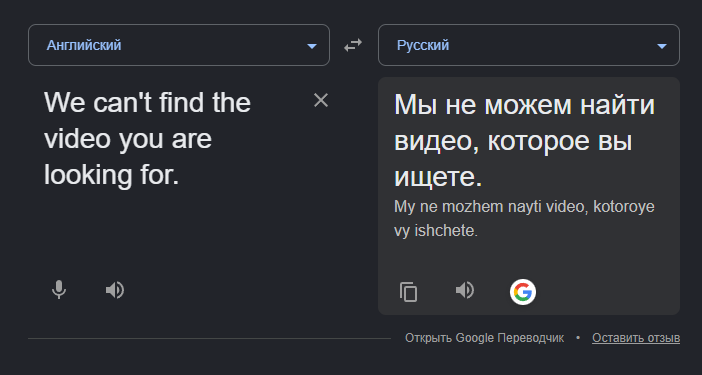Open the Открыть Google Переводчик link
This screenshot has height=375, width=702.
[484, 338]
